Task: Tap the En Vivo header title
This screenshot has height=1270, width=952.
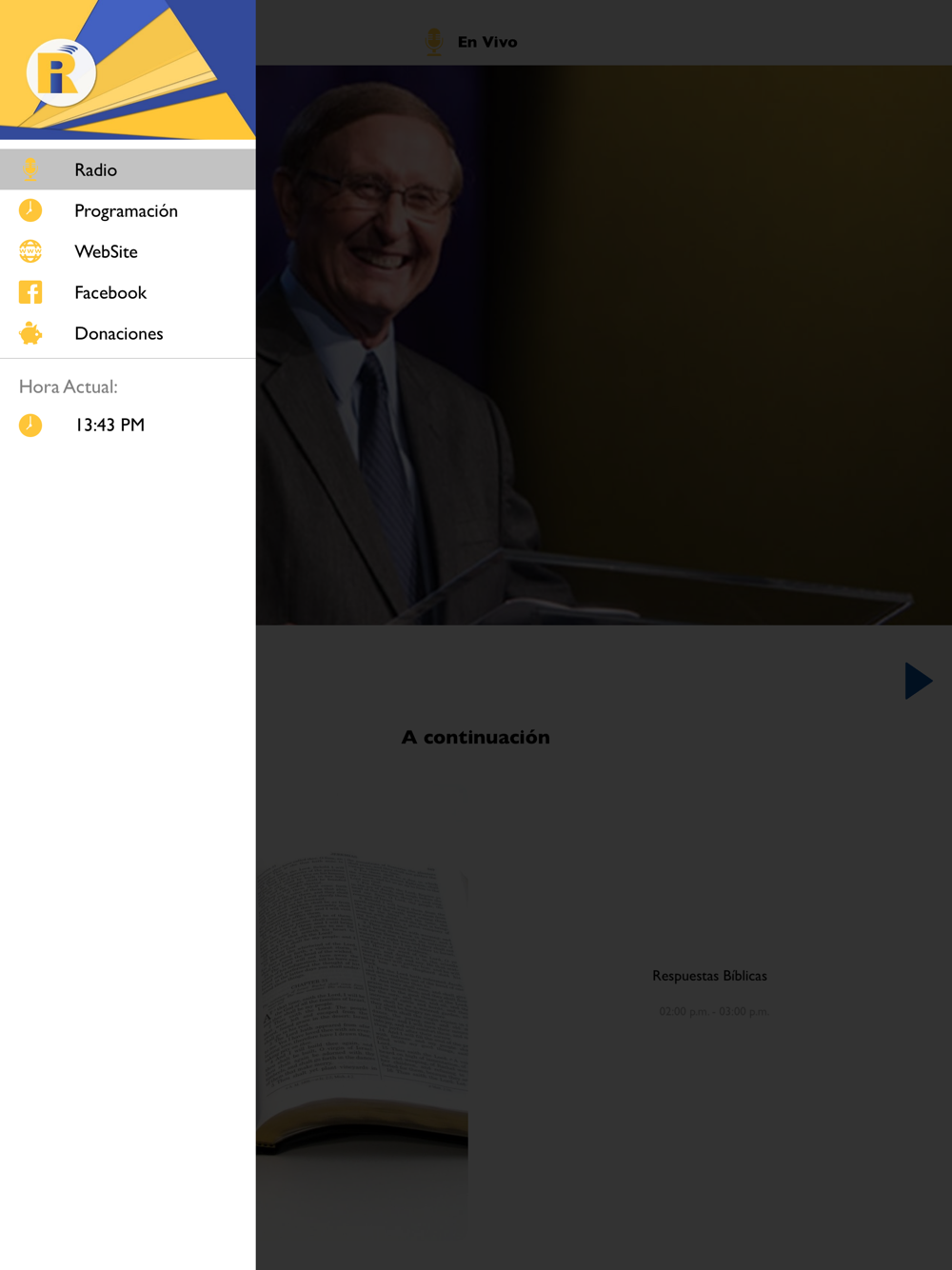Action: tap(487, 42)
